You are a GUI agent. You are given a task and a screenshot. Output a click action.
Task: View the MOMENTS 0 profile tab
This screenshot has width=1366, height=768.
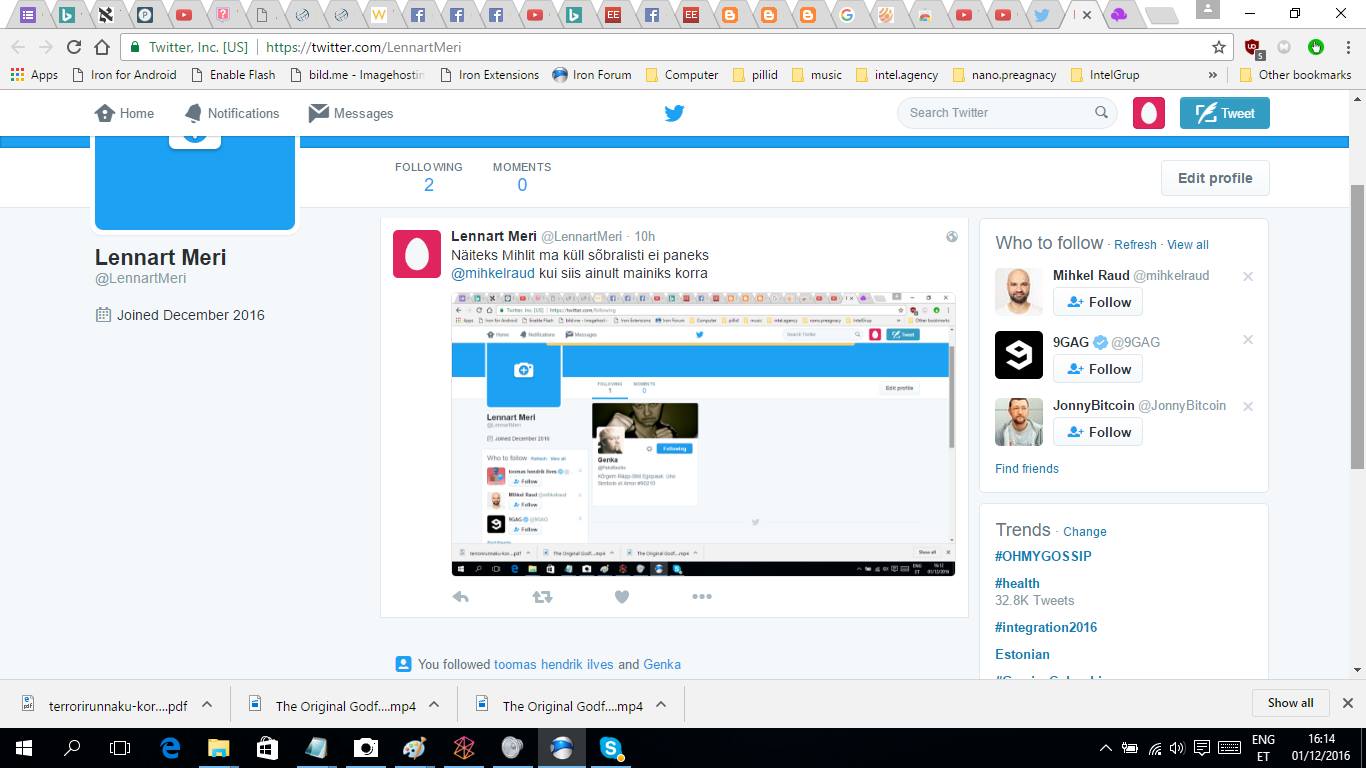[522, 177]
